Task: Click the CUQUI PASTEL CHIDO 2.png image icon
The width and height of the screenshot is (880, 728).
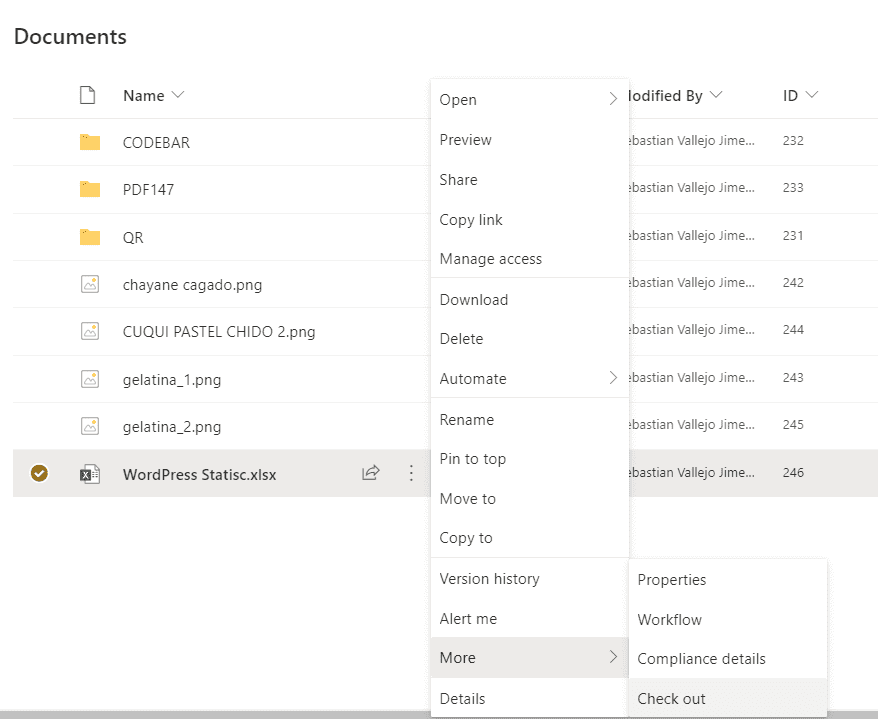Action: (x=90, y=331)
